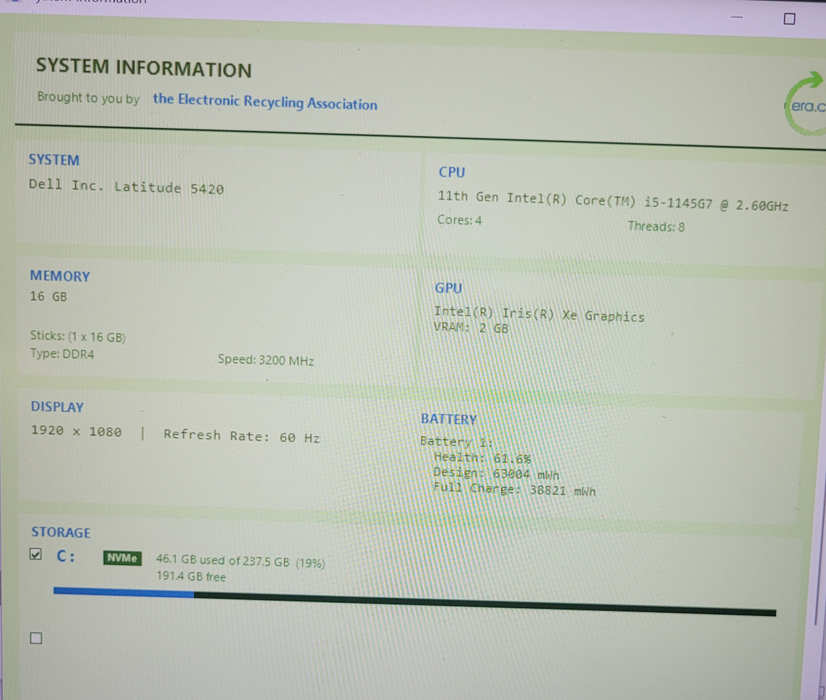Select the i5-1145G7 processor name line

click(613, 201)
